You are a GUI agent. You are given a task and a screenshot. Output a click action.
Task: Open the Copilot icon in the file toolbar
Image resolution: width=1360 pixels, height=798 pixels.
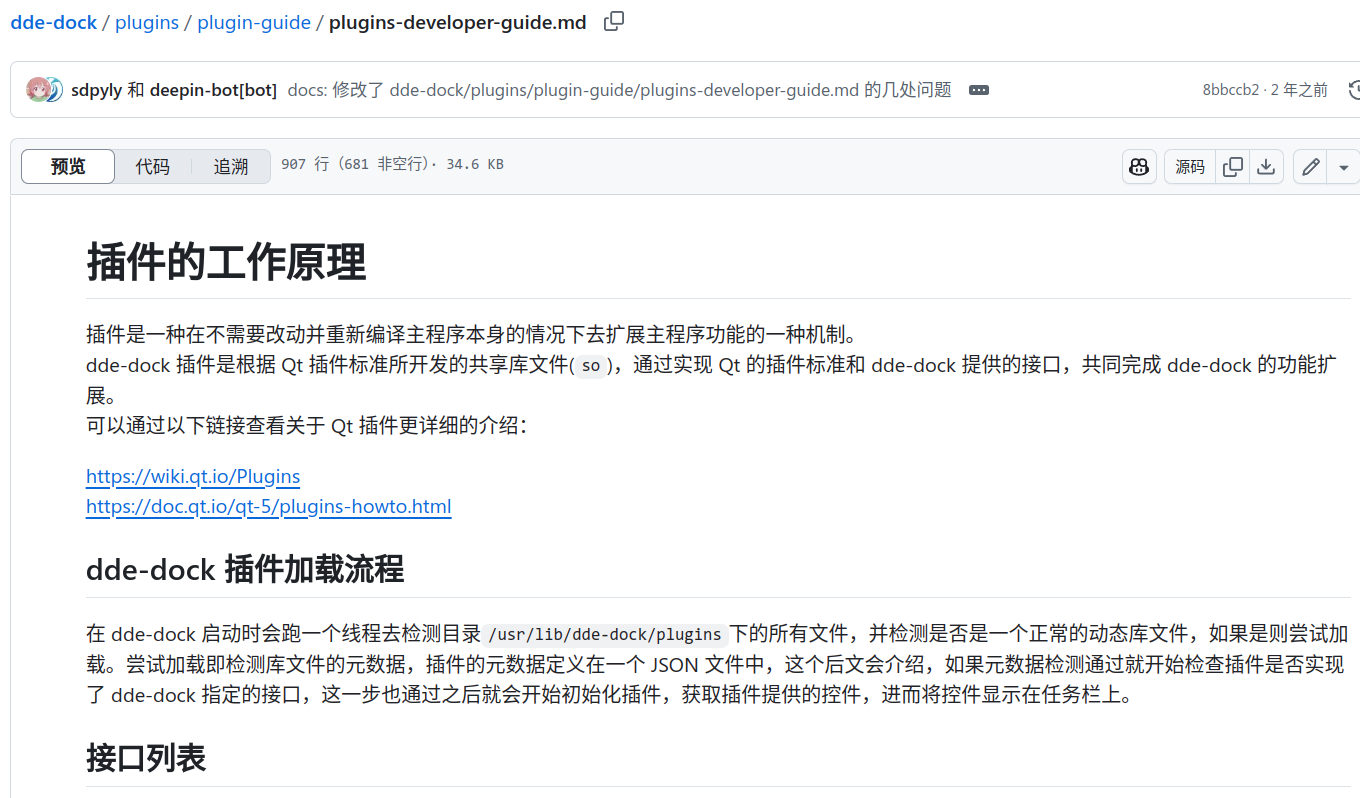1139,167
